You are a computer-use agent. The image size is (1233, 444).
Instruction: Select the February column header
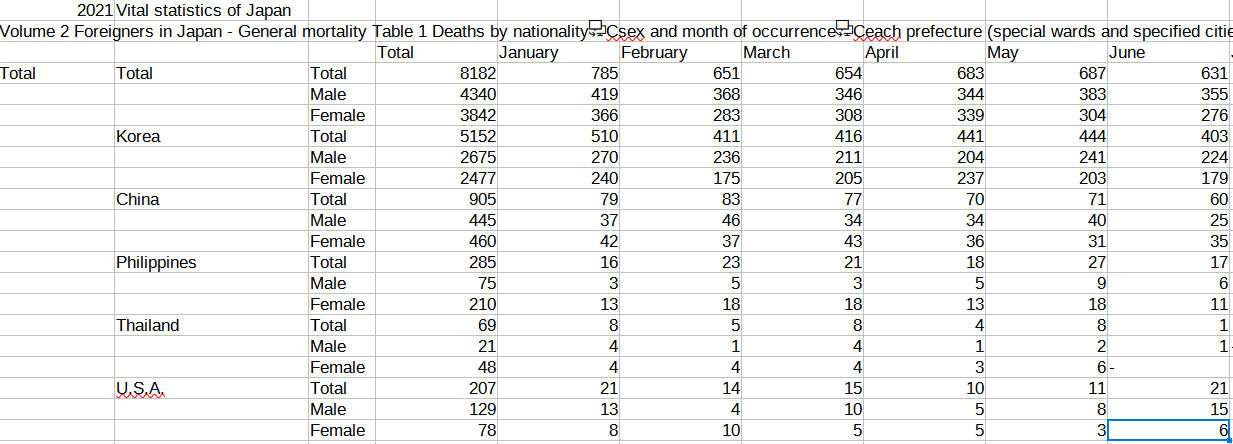(x=679, y=52)
